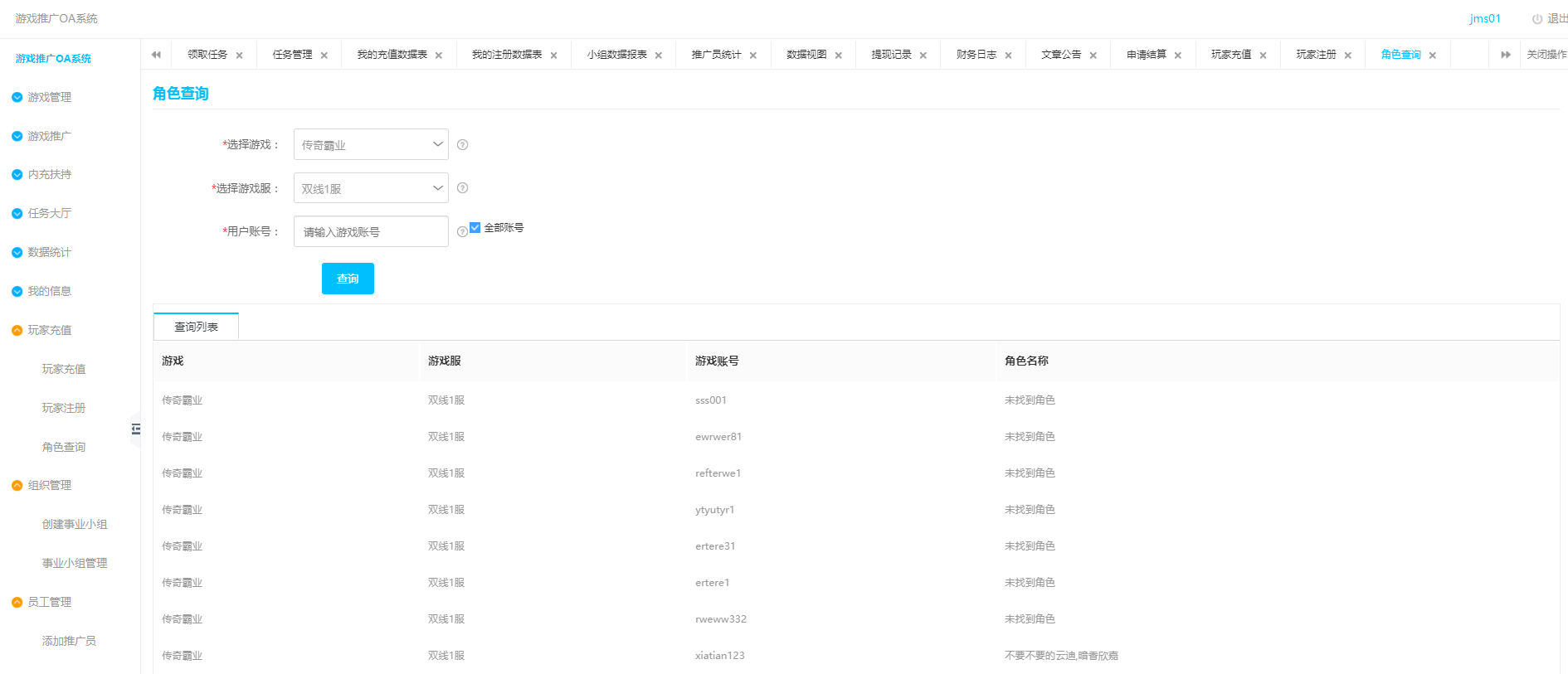
Task: Open the 选择游戏服 dropdown
Action: [x=371, y=188]
